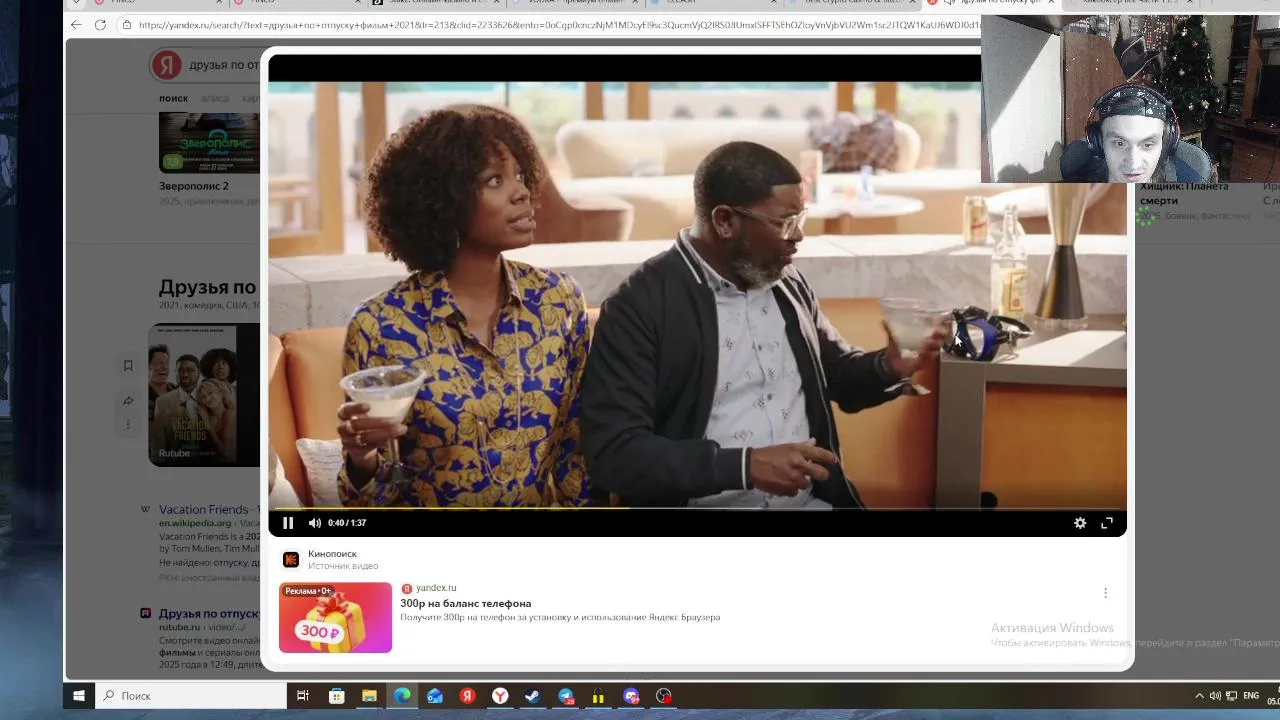This screenshot has width=1280, height=720.
Task: Open the Windows Start menu
Action: coord(78,696)
